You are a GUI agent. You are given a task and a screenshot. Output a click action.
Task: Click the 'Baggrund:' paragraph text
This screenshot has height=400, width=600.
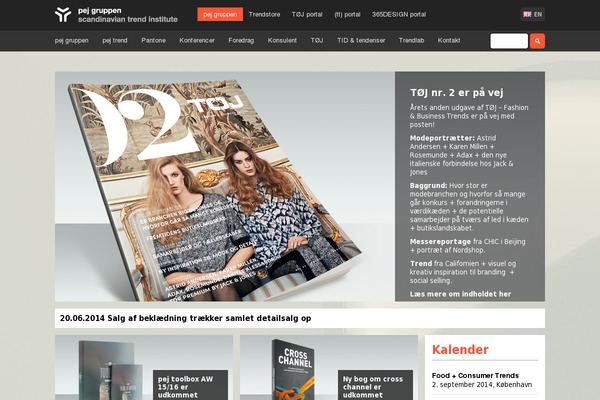point(469,207)
